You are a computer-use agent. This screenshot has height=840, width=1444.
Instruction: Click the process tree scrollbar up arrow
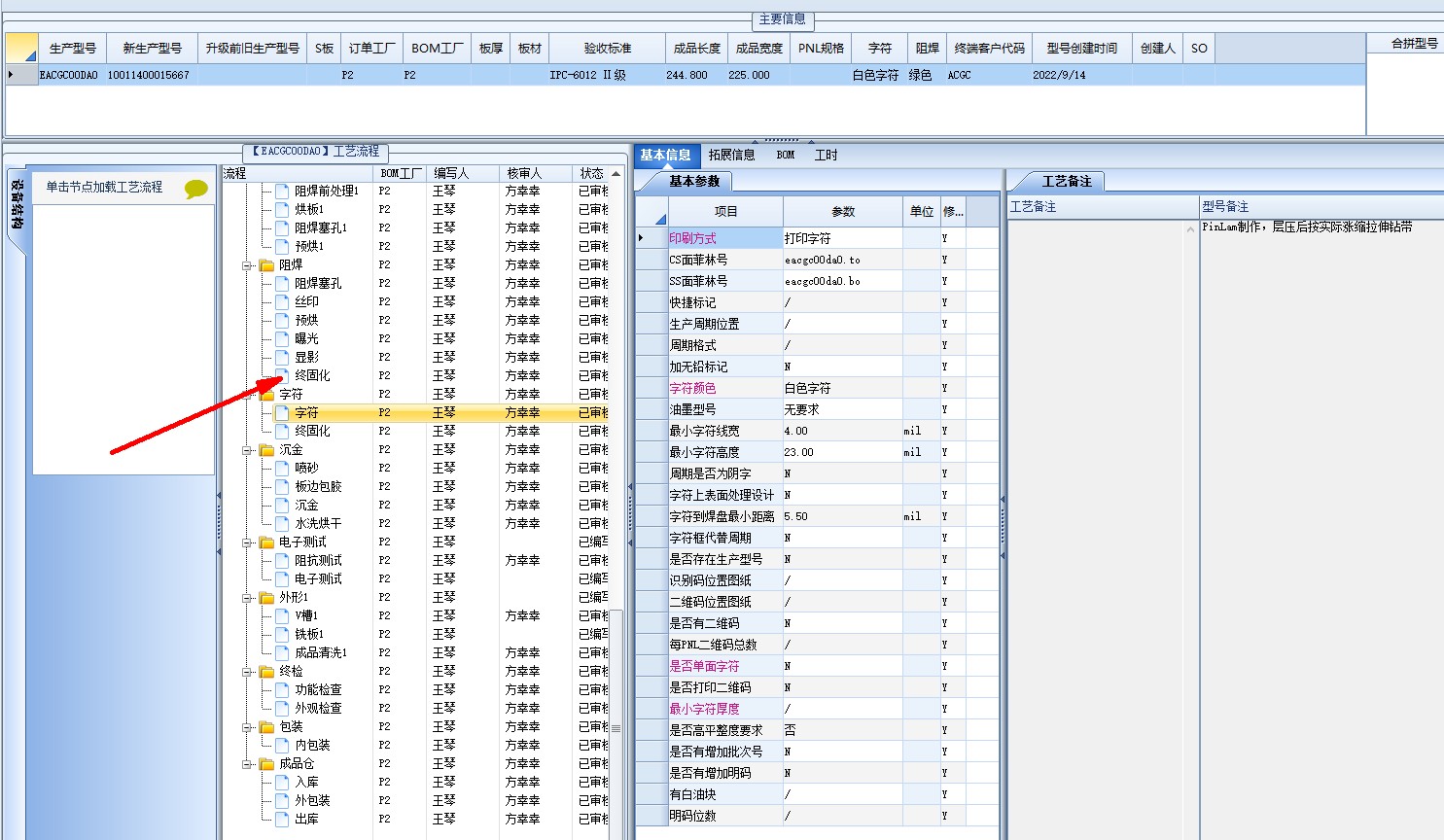click(616, 173)
